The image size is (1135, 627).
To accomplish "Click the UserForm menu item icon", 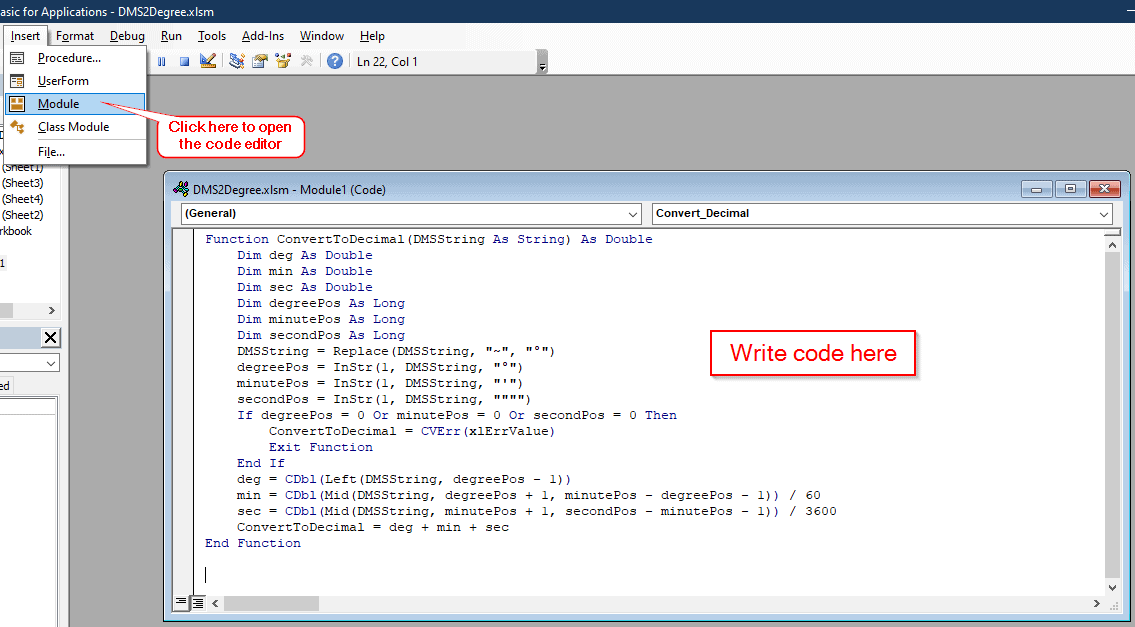I will click(17, 81).
